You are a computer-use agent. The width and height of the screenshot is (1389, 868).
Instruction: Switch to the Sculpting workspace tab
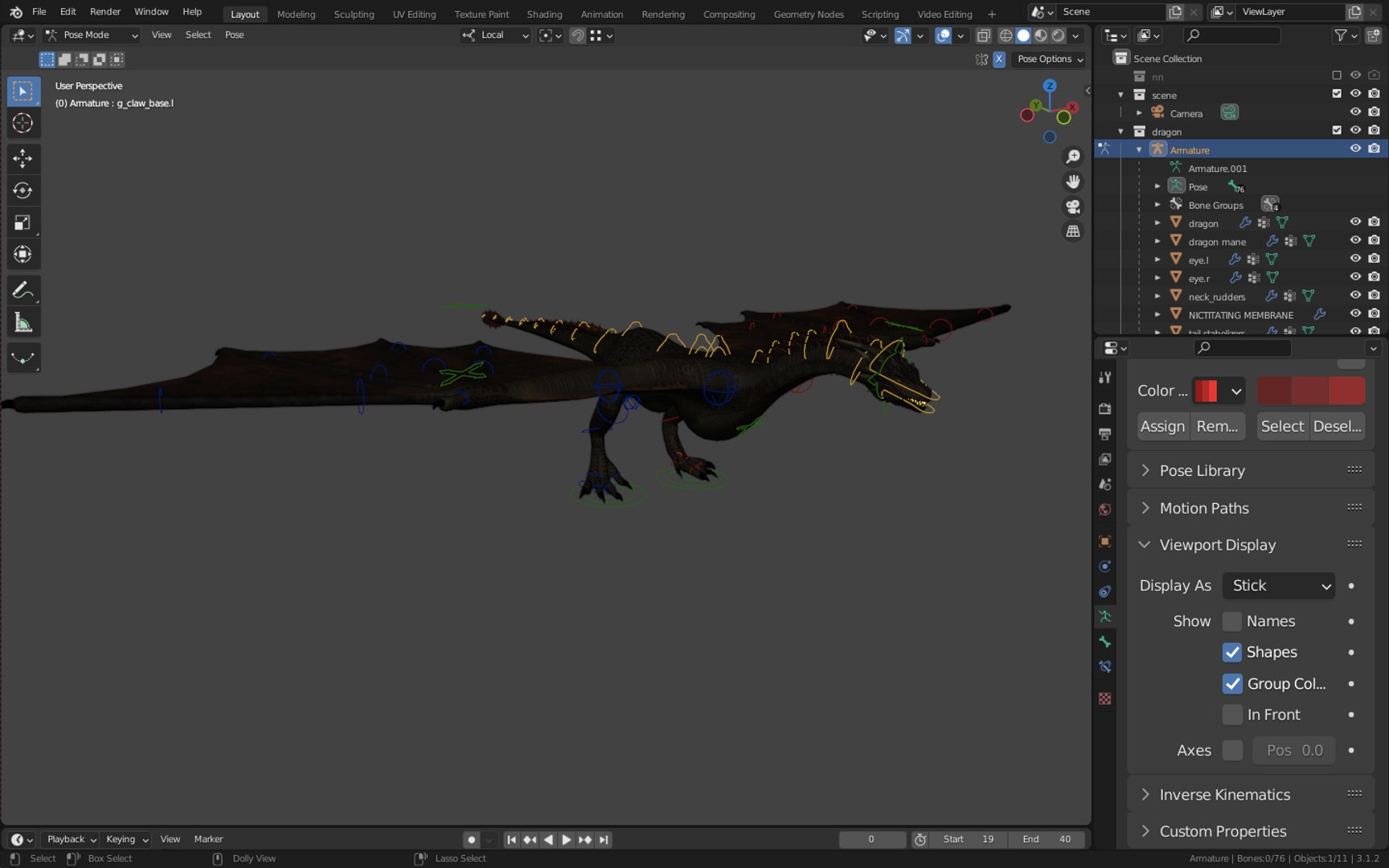pyautogui.click(x=354, y=14)
